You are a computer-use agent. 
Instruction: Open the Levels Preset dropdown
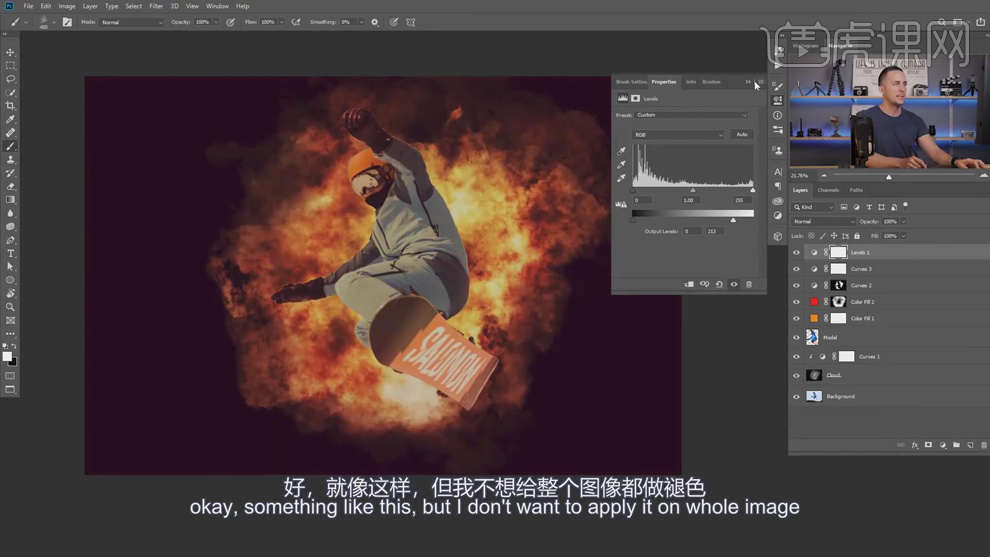point(691,115)
